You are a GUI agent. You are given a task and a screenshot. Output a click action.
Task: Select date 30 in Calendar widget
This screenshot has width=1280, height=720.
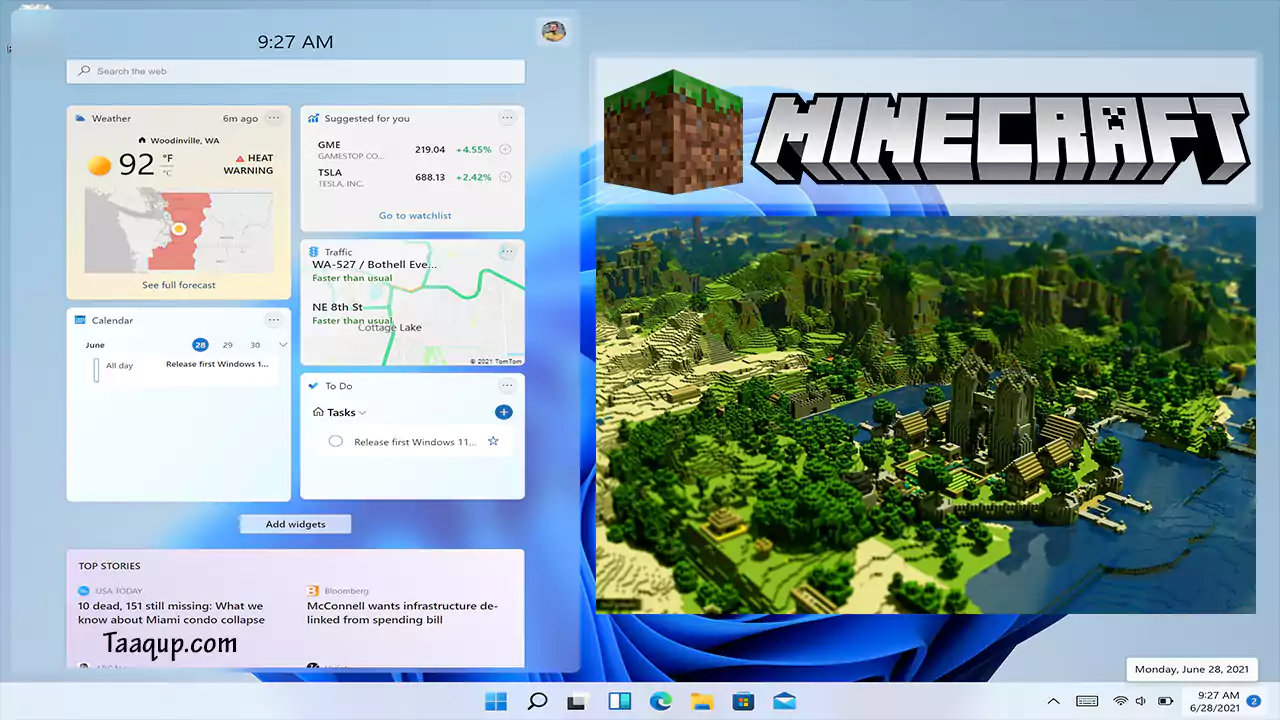pos(255,345)
